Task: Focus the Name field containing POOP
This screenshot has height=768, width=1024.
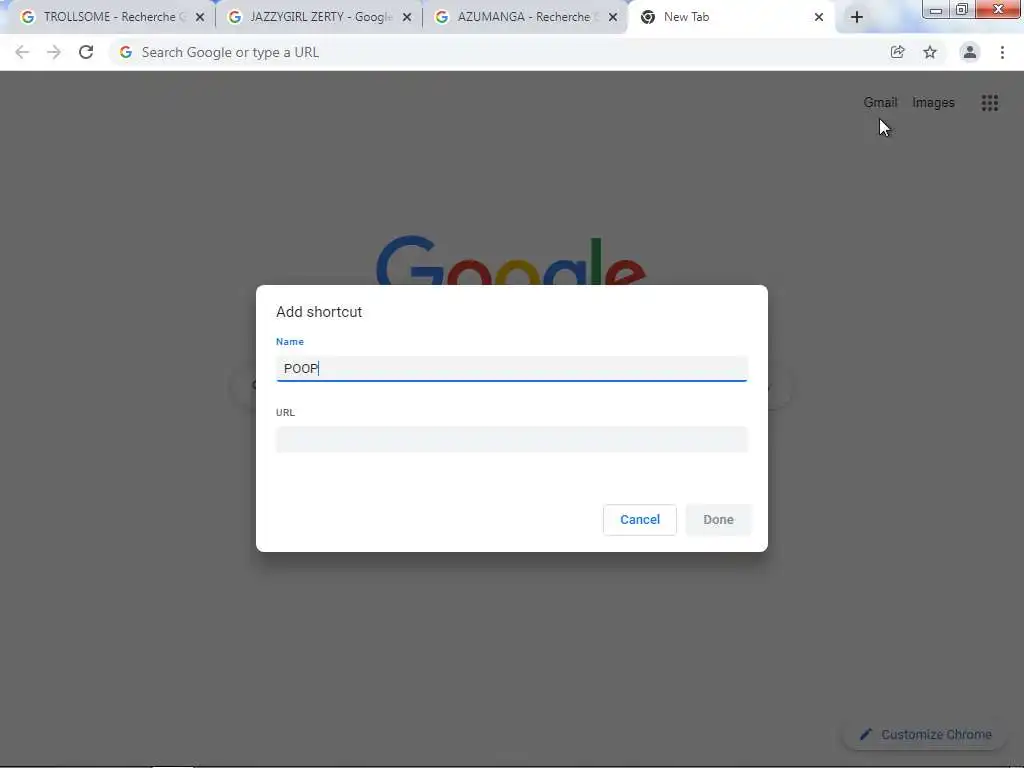Action: coord(511,368)
